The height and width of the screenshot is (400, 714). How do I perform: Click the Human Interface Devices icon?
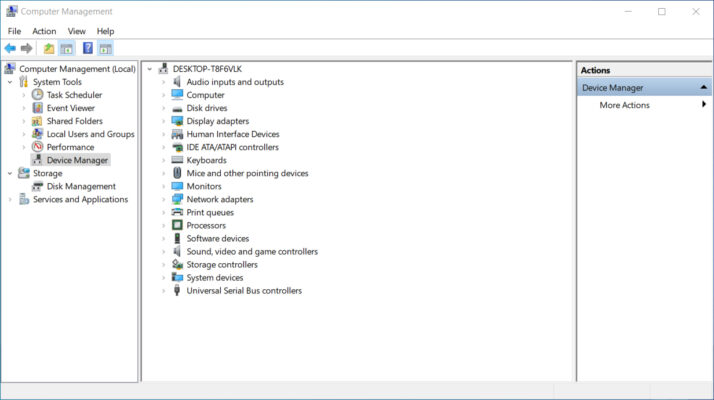pyautogui.click(x=177, y=134)
